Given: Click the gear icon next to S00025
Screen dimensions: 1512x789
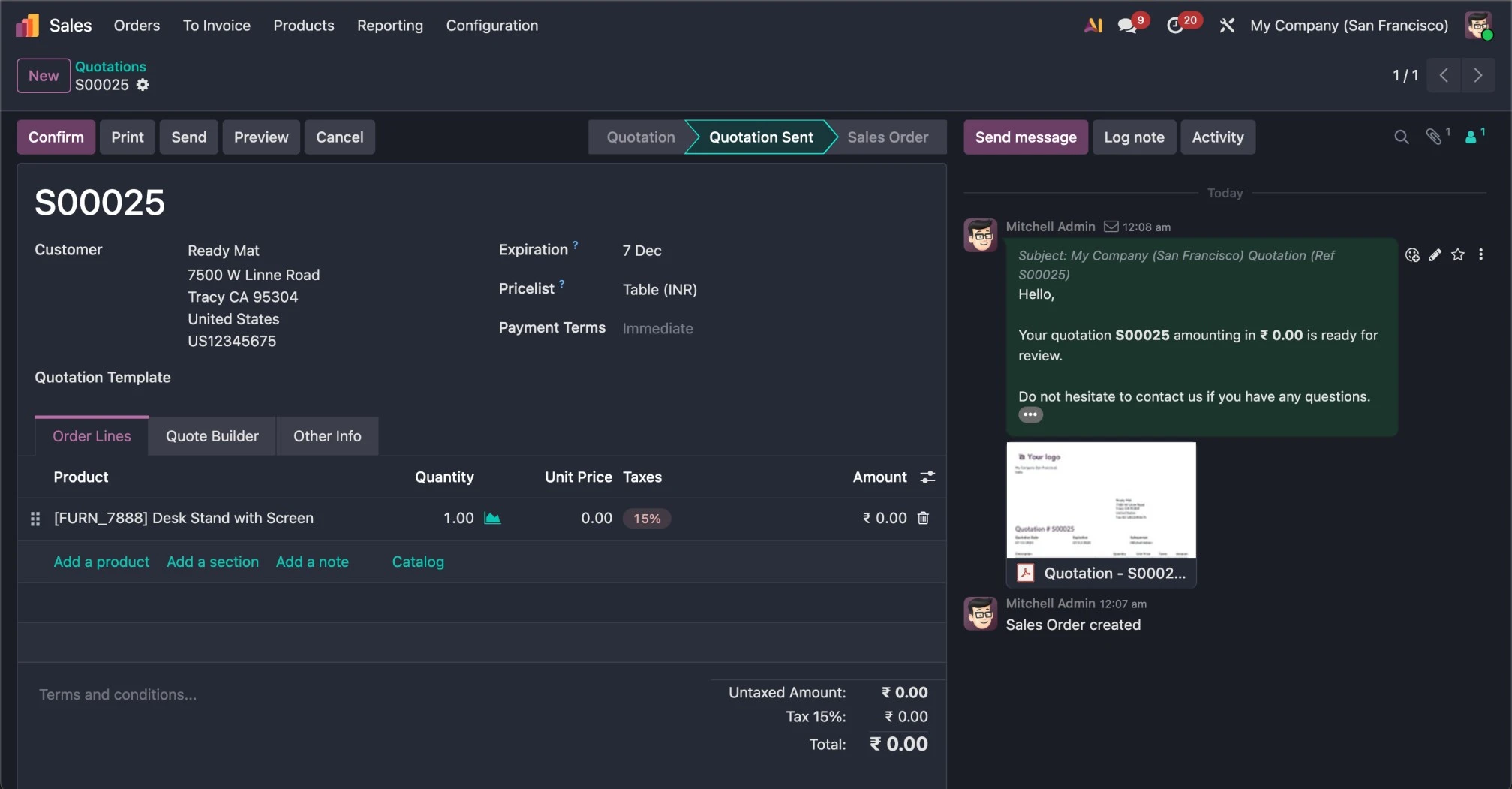Looking at the screenshot, I should click(143, 85).
